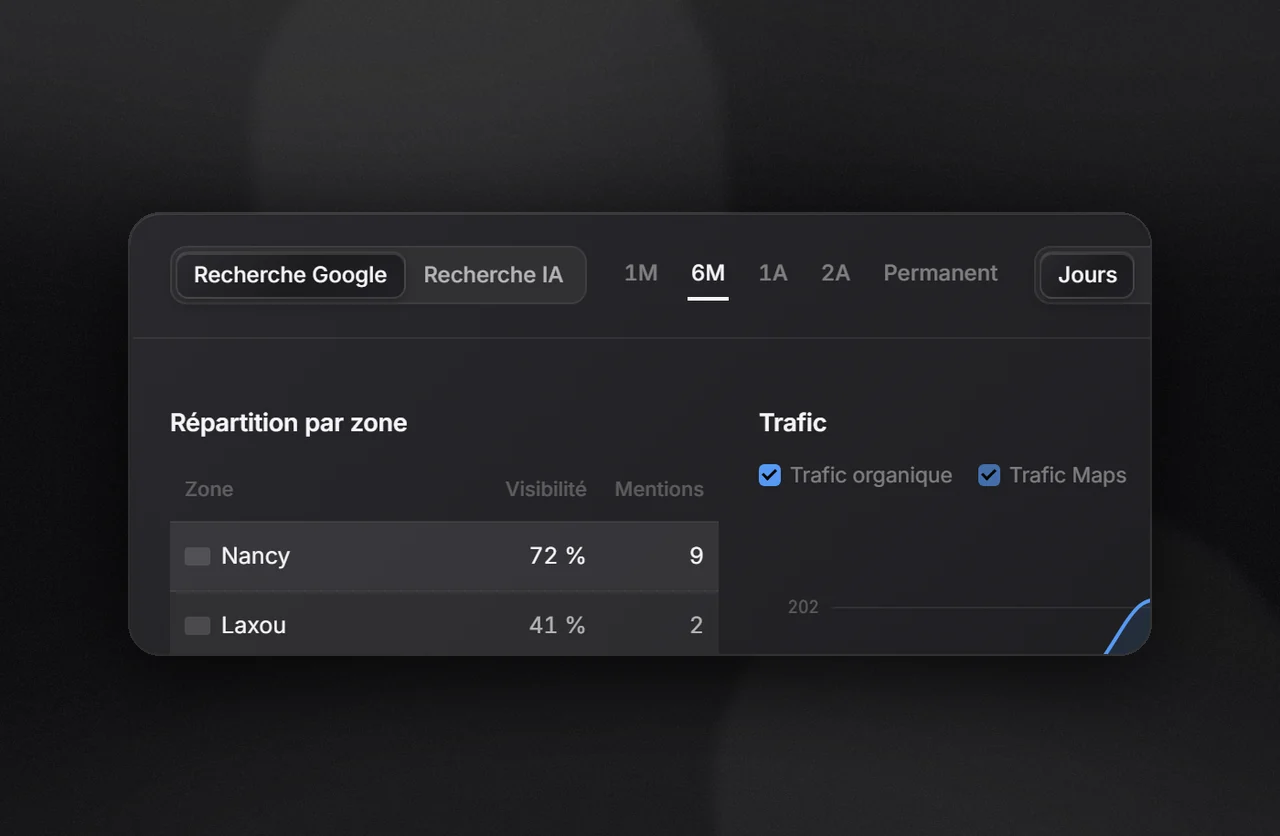
Task: Switch to Recherche IA tab
Action: (493, 275)
